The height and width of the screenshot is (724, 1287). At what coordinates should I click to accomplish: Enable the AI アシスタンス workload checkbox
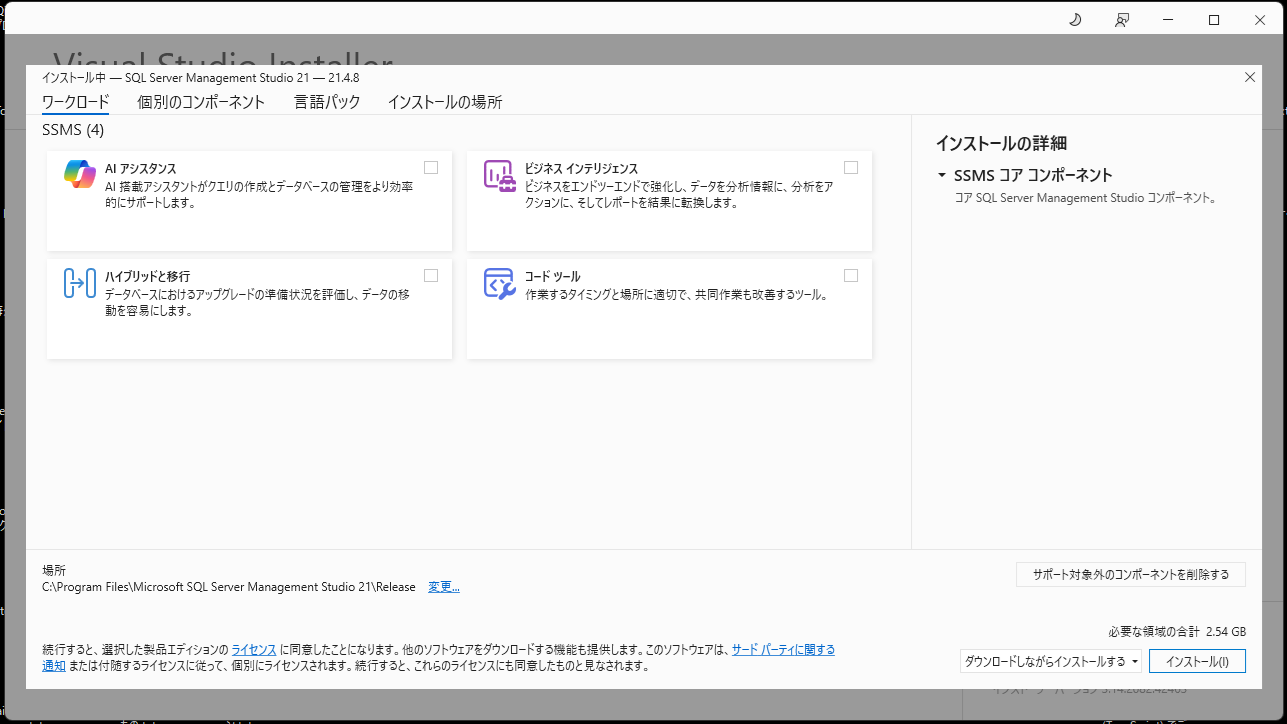431,167
